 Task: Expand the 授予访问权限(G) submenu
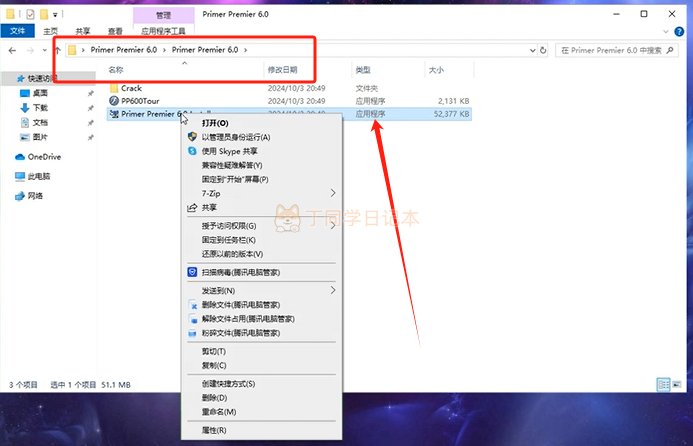click(x=262, y=226)
